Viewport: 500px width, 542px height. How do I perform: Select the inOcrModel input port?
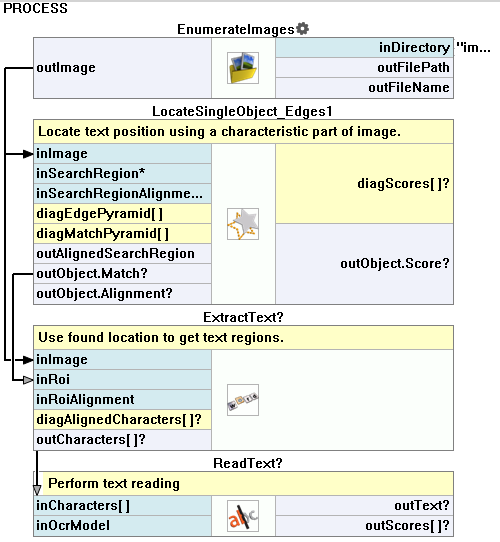[x=122, y=526]
